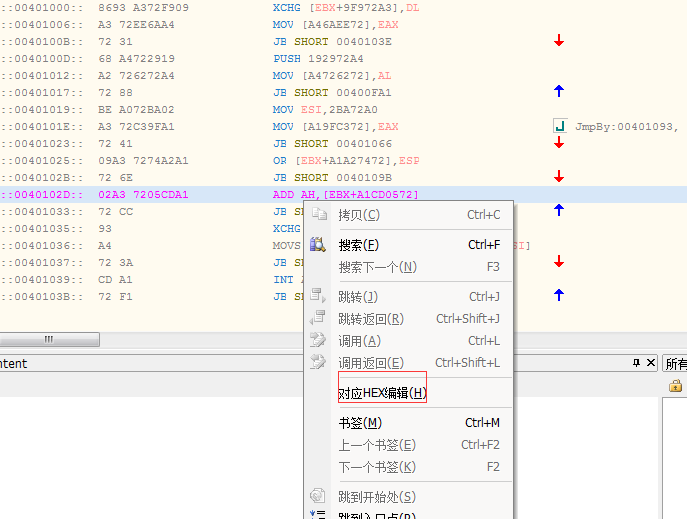Click the 所有 tab at the right edge
Viewport: 687px width, 519px height.
click(676, 364)
